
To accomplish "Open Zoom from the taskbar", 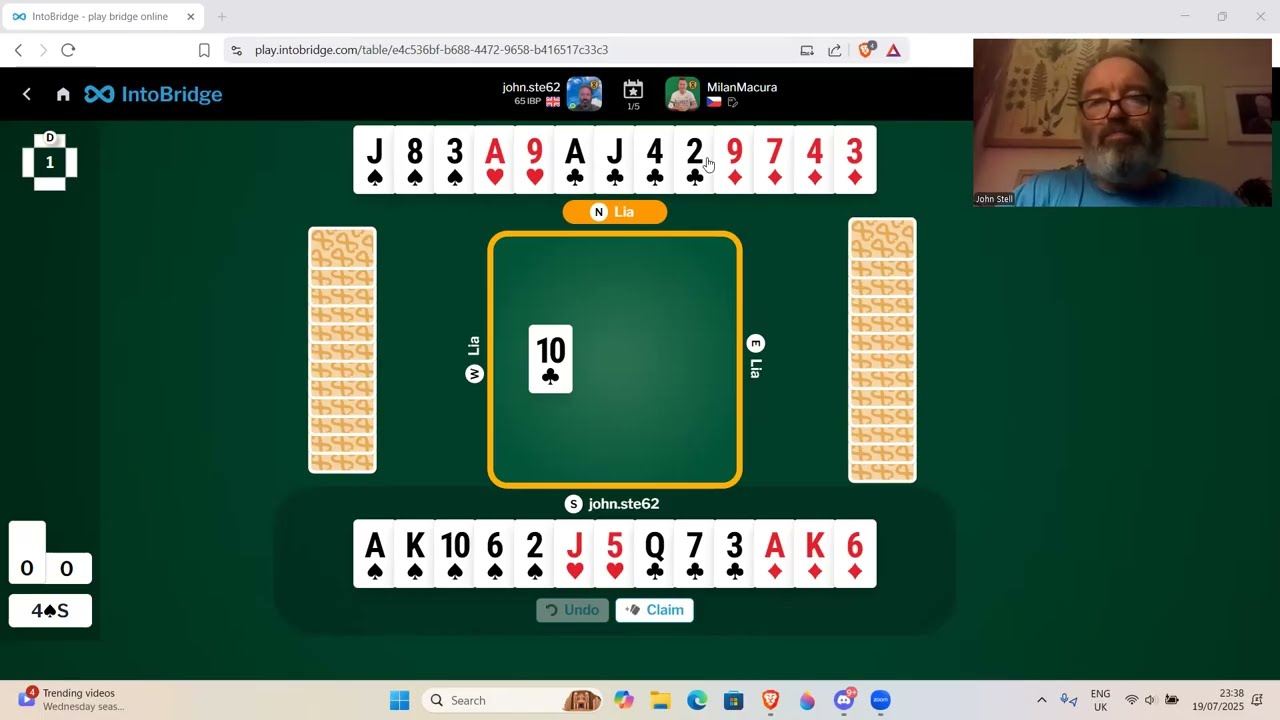I will tap(880, 700).
